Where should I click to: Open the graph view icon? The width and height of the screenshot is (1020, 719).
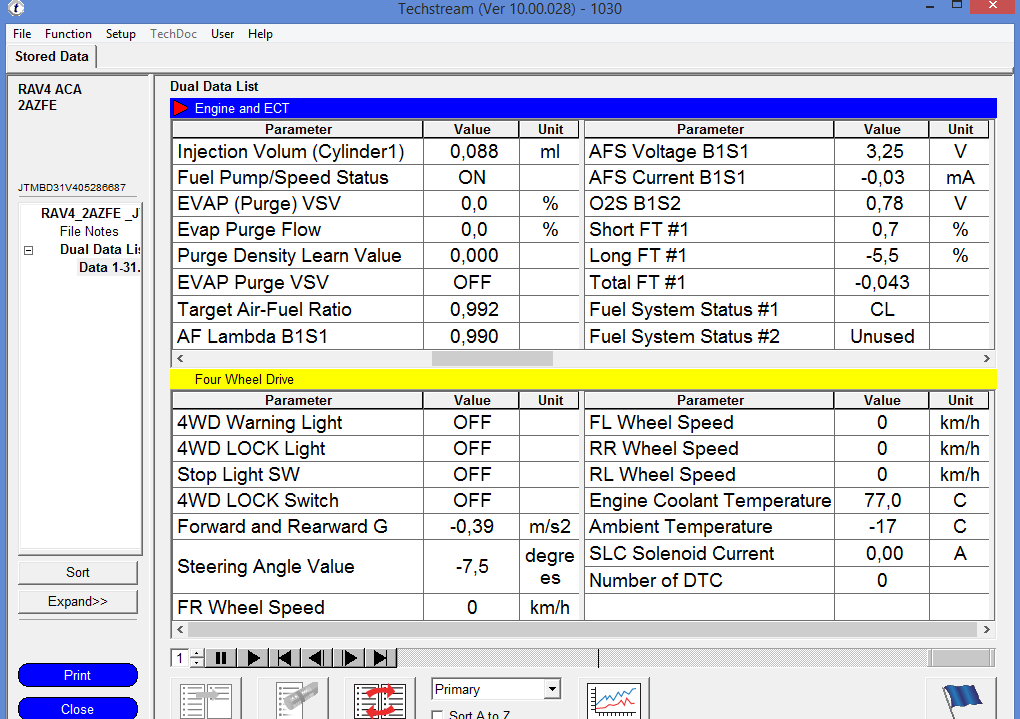point(613,699)
